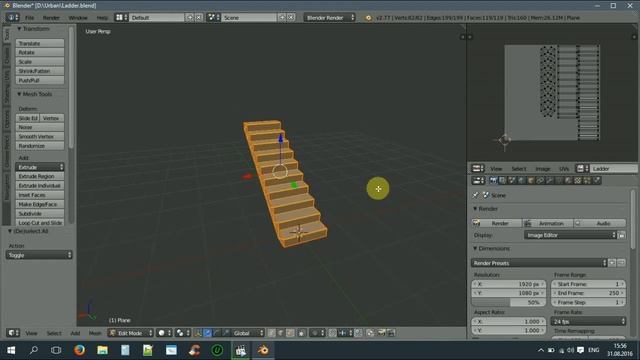Click the Blender logo in info header

pyautogui.click(x=368, y=18)
